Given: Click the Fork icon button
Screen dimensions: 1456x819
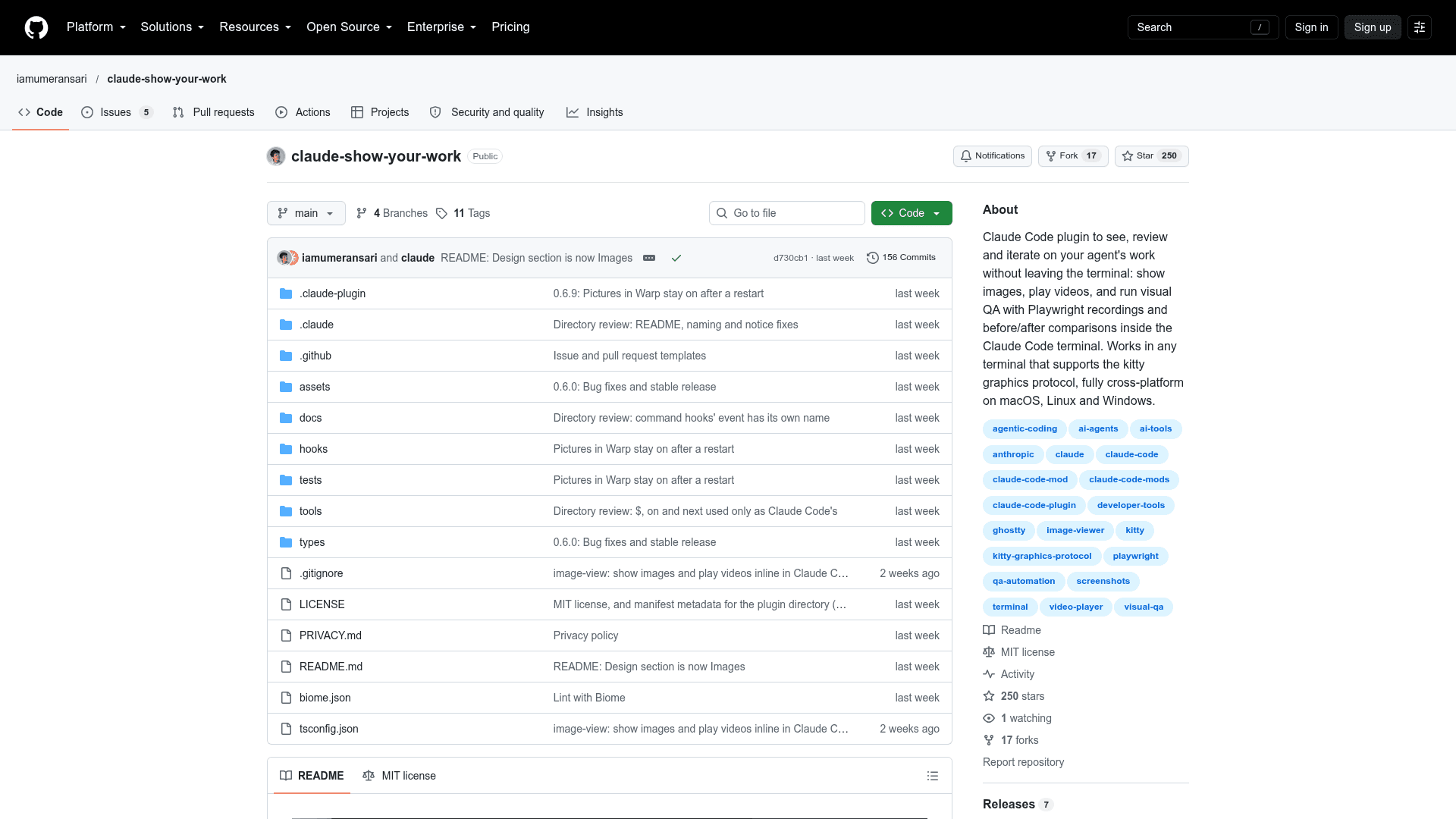Looking at the screenshot, I should (1073, 156).
